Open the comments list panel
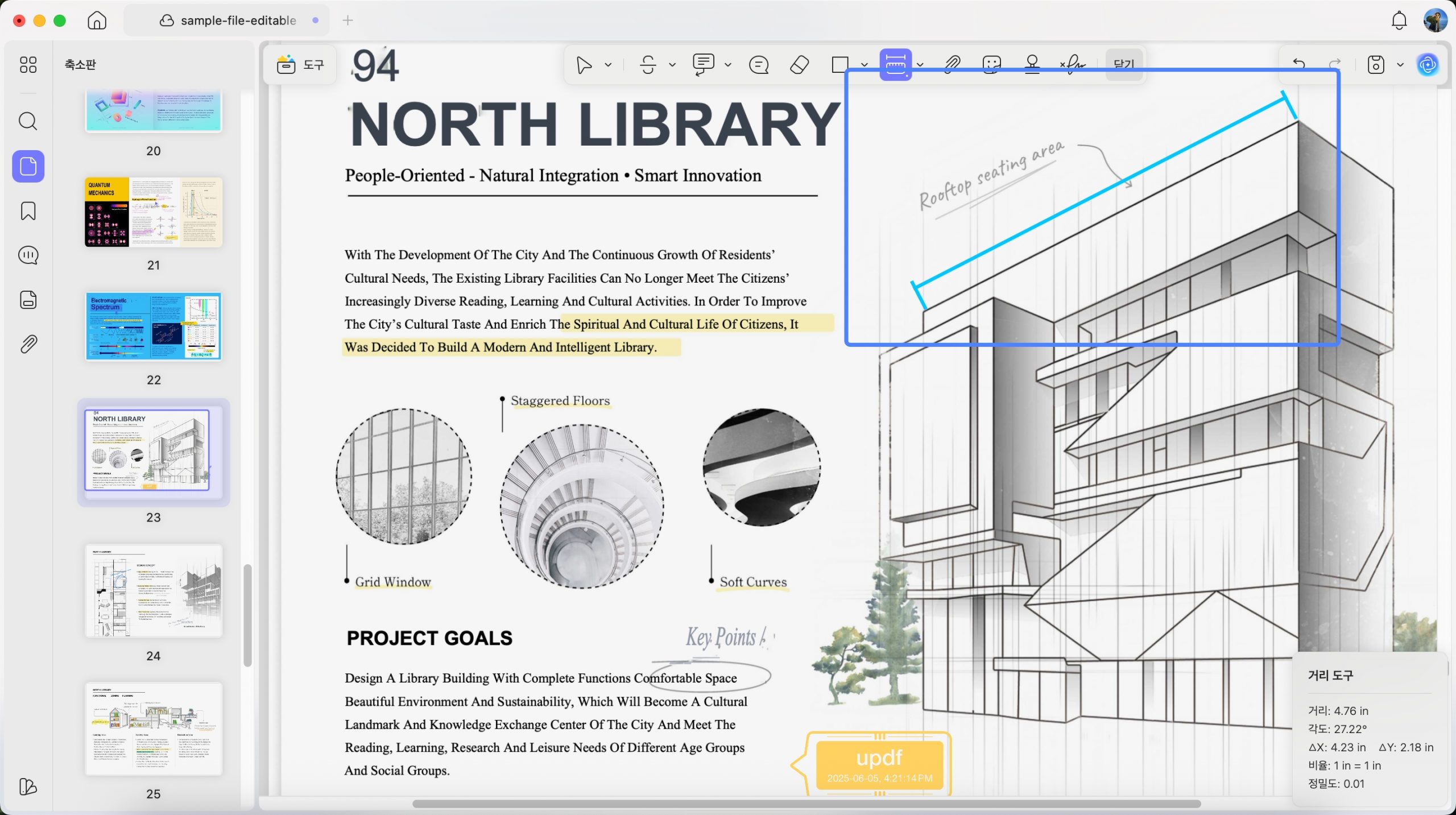Viewport: 1456px width, 815px height. [x=28, y=255]
